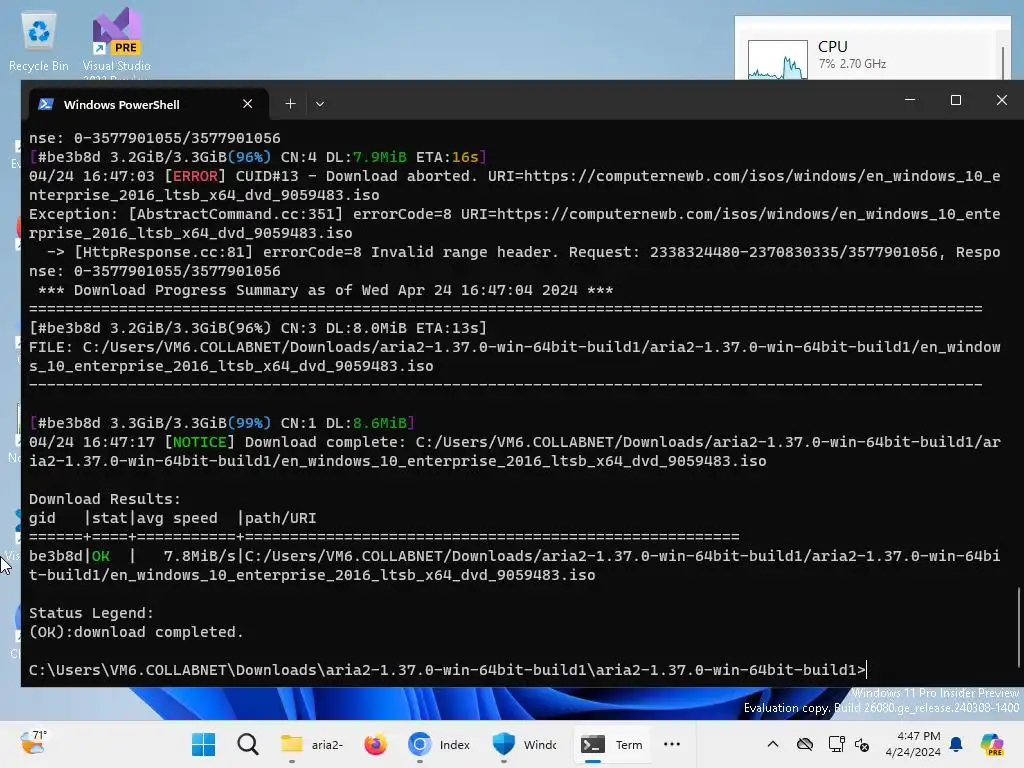This screenshot has height=768, width=1024.
Task: Click the green NOTICE tag in the log
Action: pos(199,441)
